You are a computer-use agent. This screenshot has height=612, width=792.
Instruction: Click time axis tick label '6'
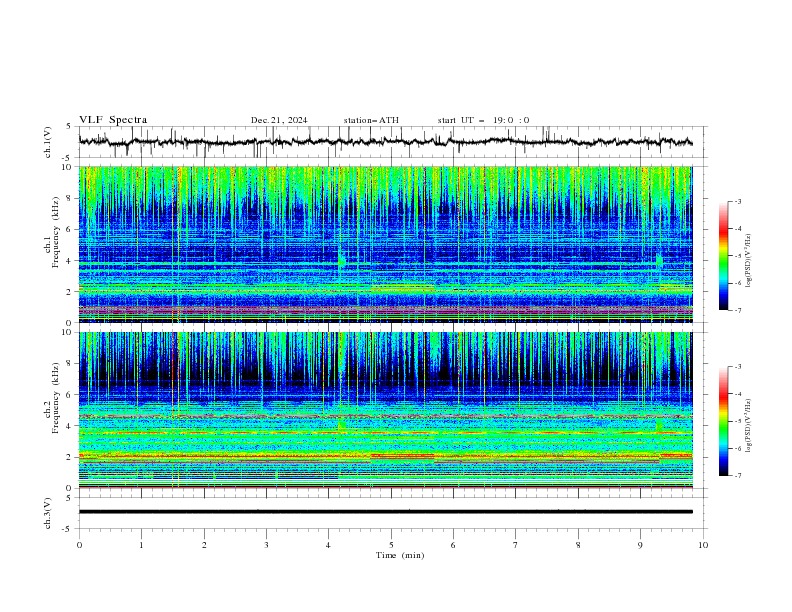[x=453, y=545]
